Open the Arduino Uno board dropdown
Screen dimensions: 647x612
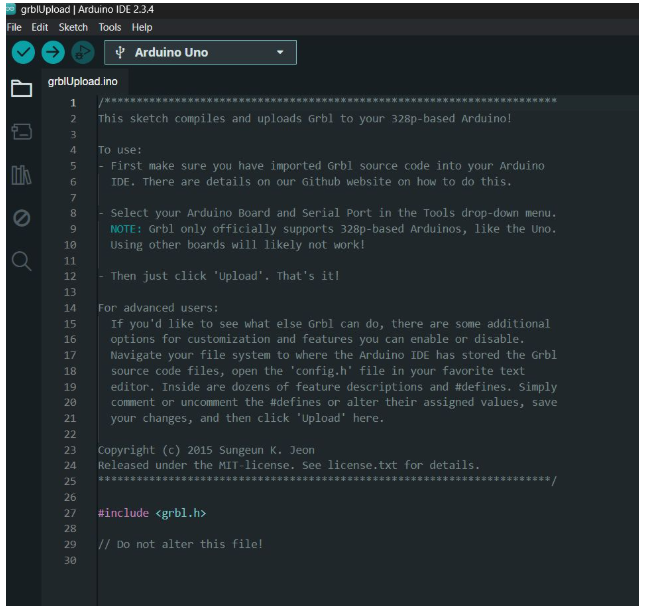[x=201, y=52]
